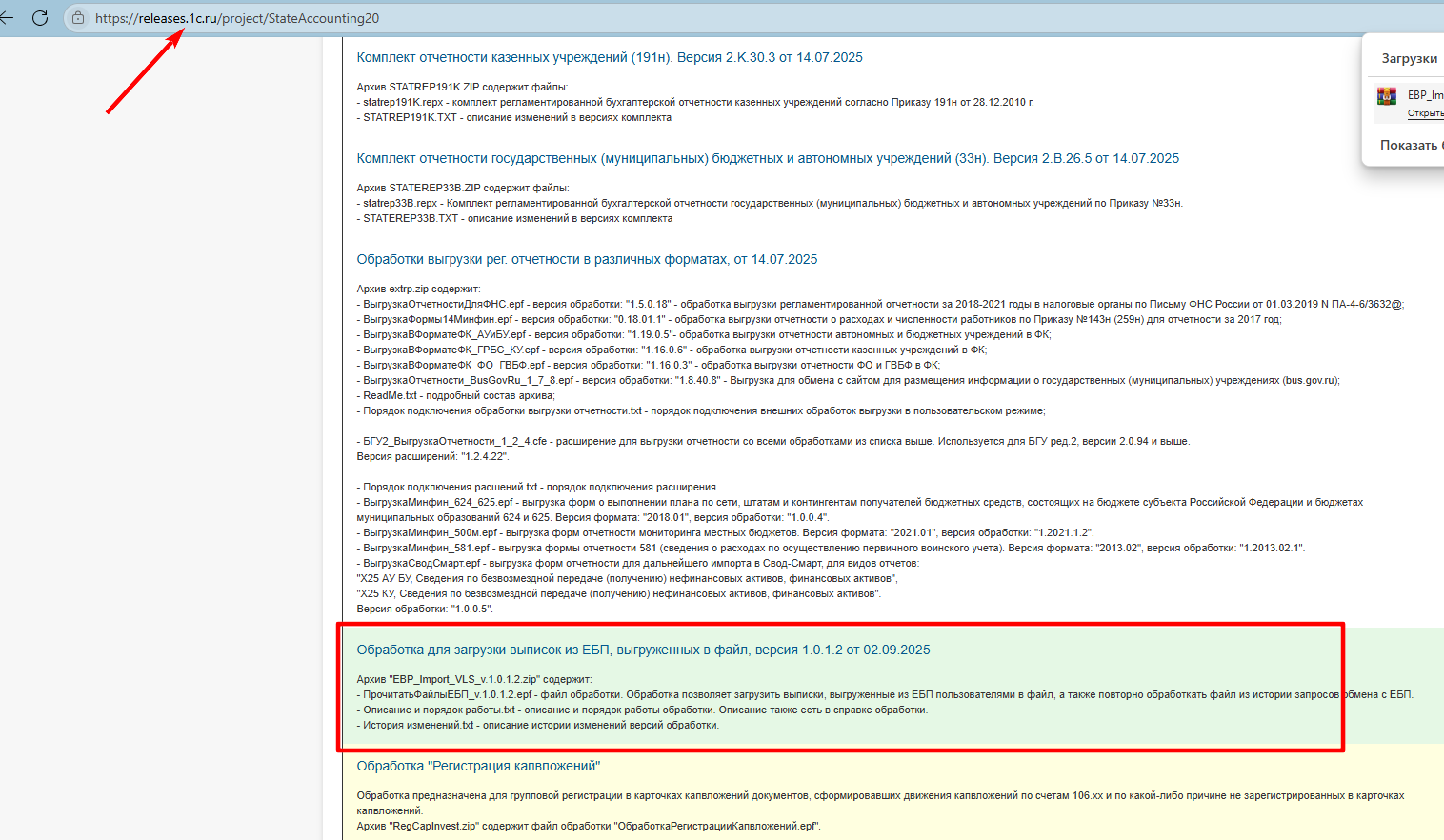Click the STATEREP33B.TXT description line
The image size is (1444, 840).
(517, 218)
